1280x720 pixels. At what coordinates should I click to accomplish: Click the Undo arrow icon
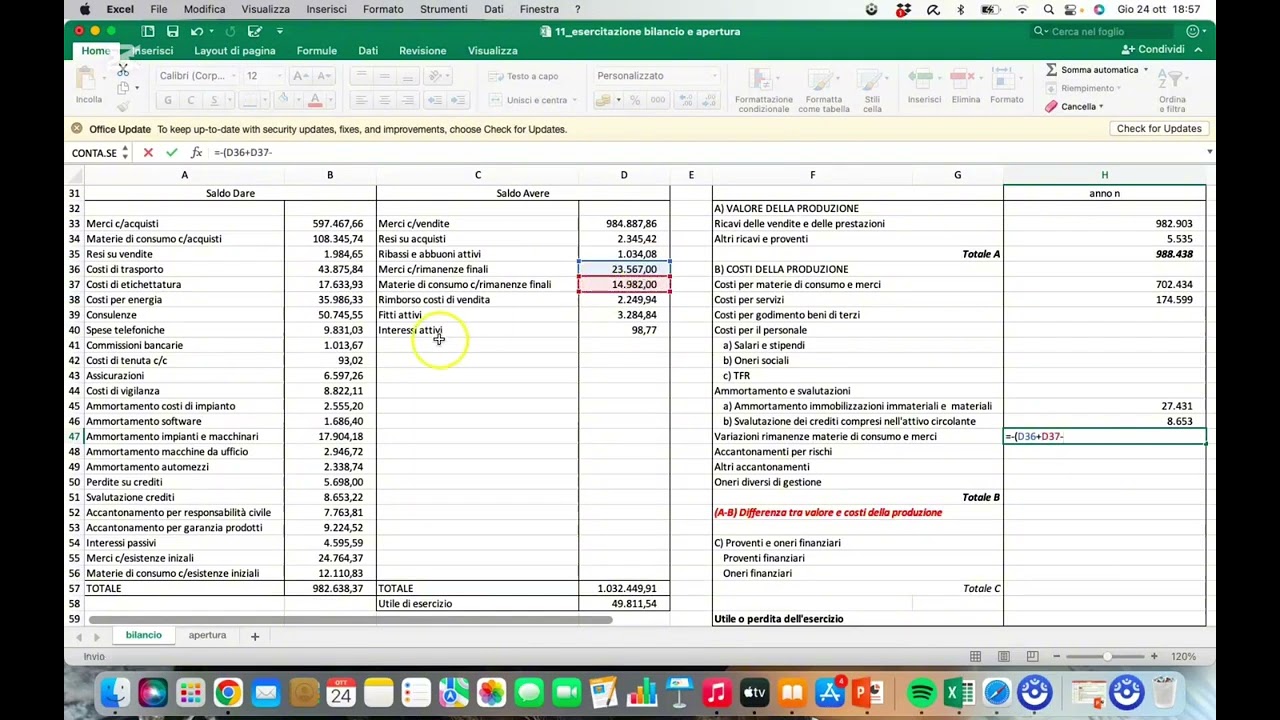click(x=196, y=31)
